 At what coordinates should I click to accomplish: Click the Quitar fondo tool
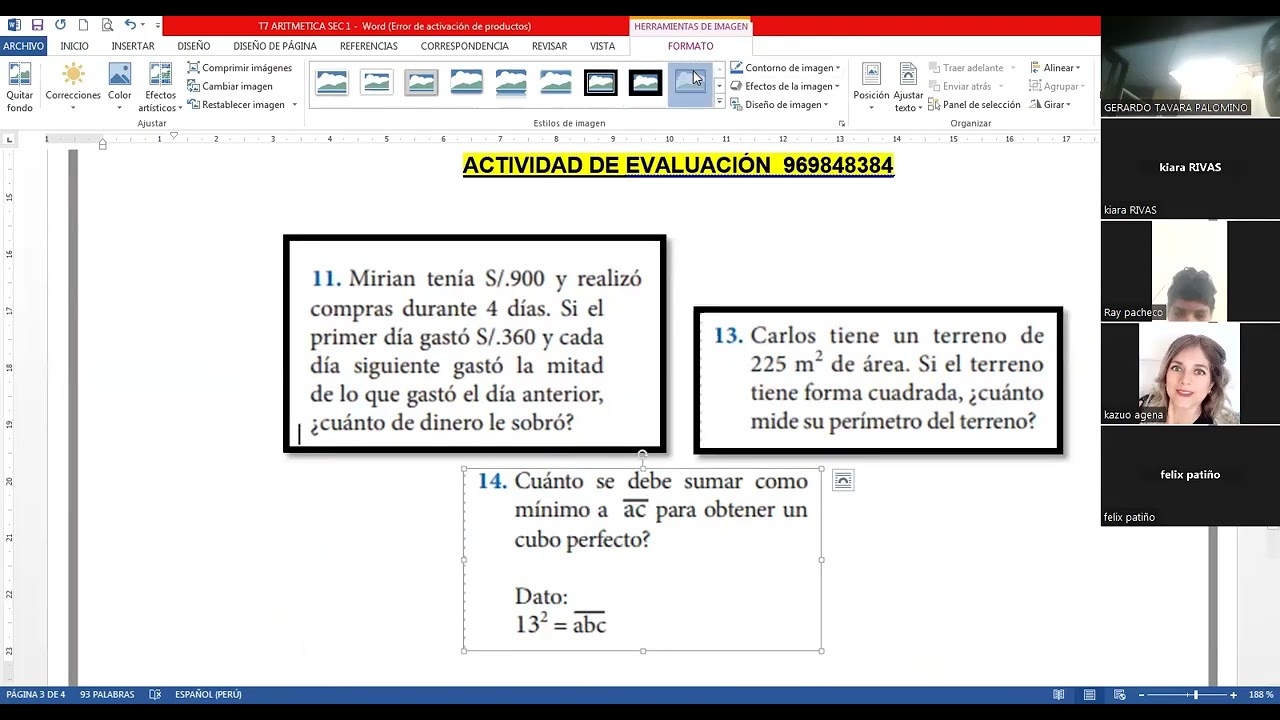[x=19, y=88]
